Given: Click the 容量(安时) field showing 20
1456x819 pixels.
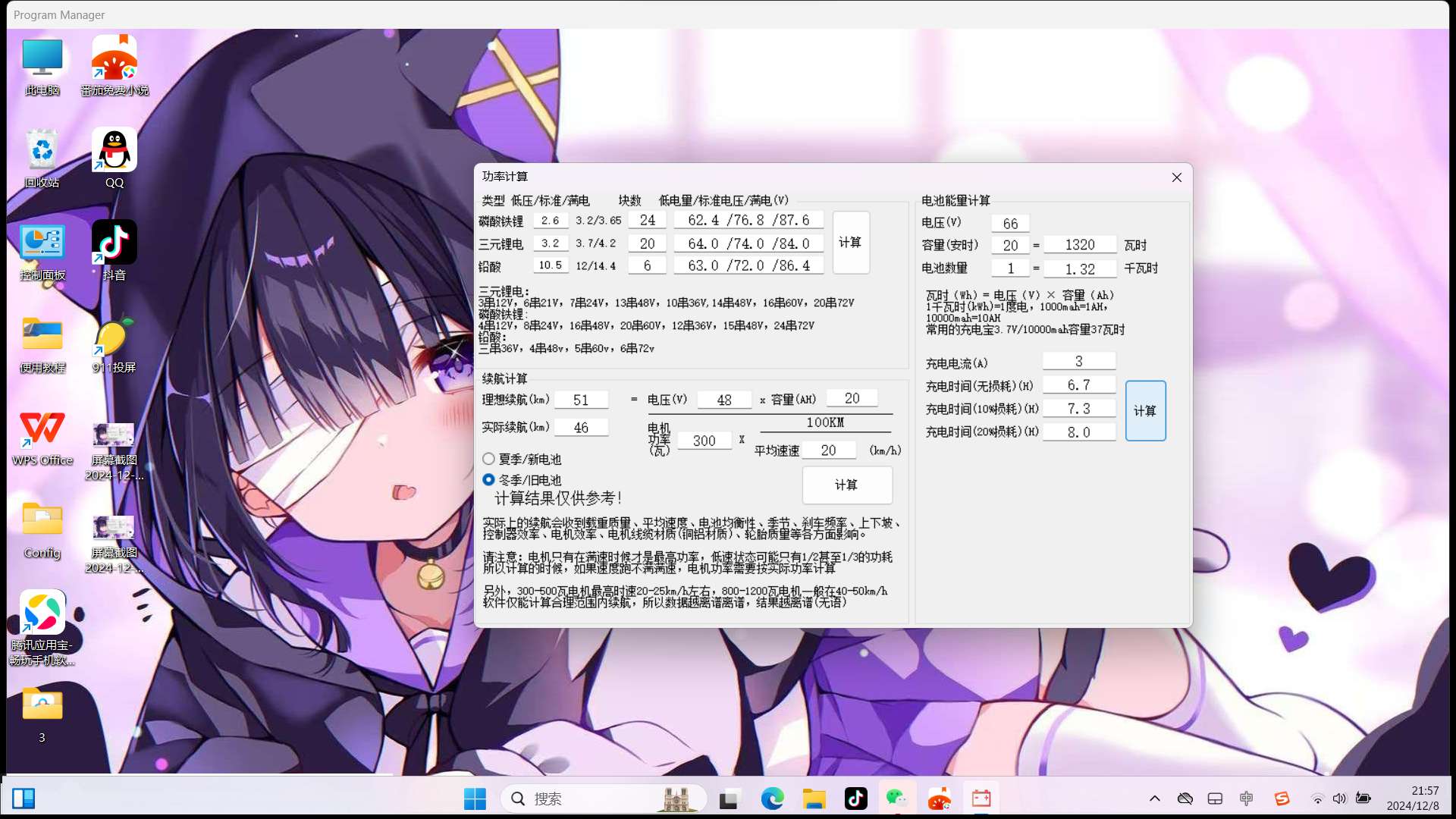Looking at the screenshot, I should point(1010,246).
